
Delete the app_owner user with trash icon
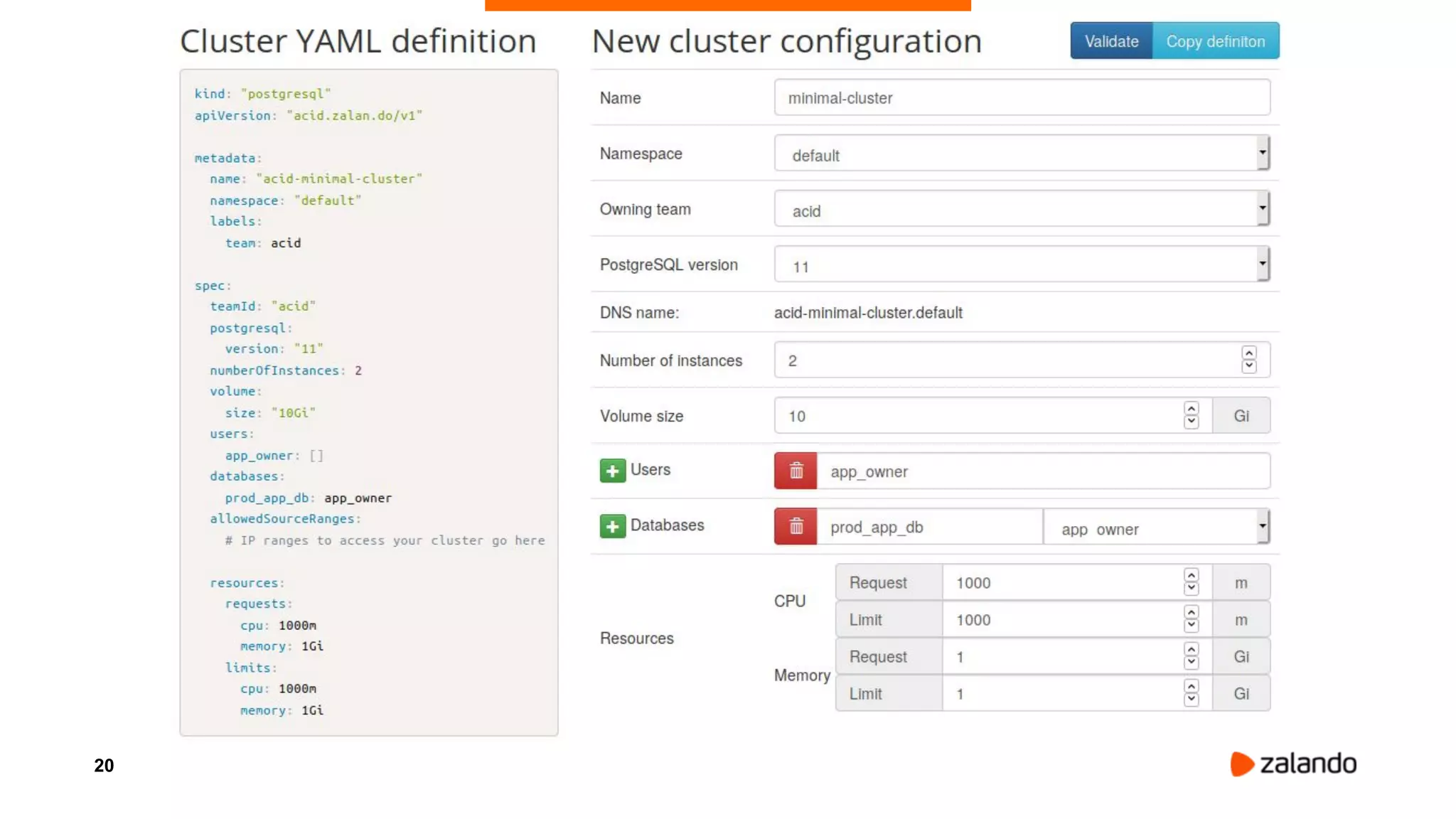click(x=796, y=471)
